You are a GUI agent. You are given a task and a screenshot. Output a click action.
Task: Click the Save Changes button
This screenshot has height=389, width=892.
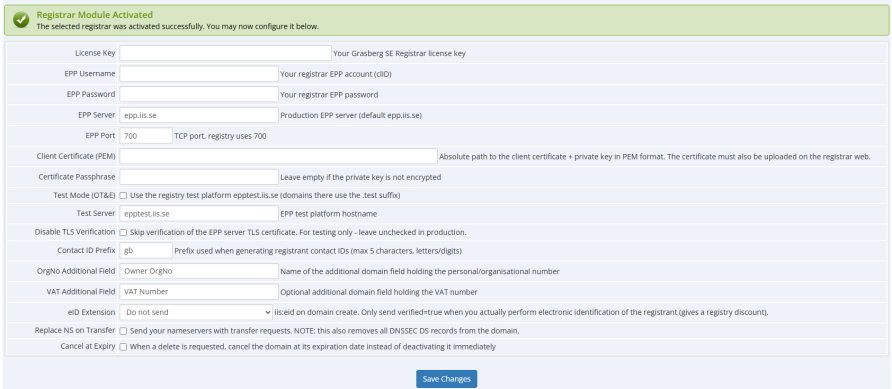[x=447, y=379]
